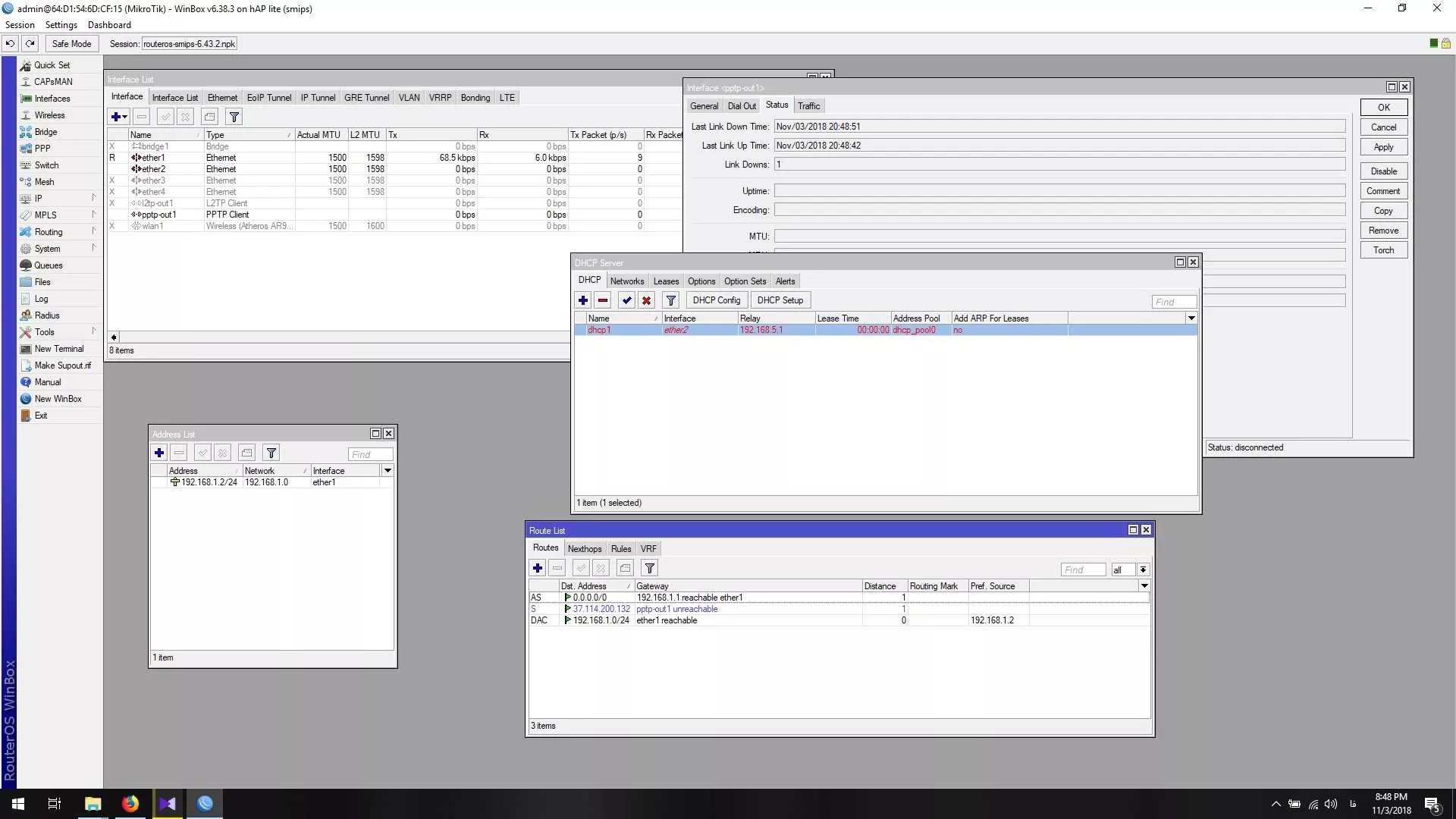Add new DHCP server with plus icon
1456x819 pixels.
(x=583, y=300)
